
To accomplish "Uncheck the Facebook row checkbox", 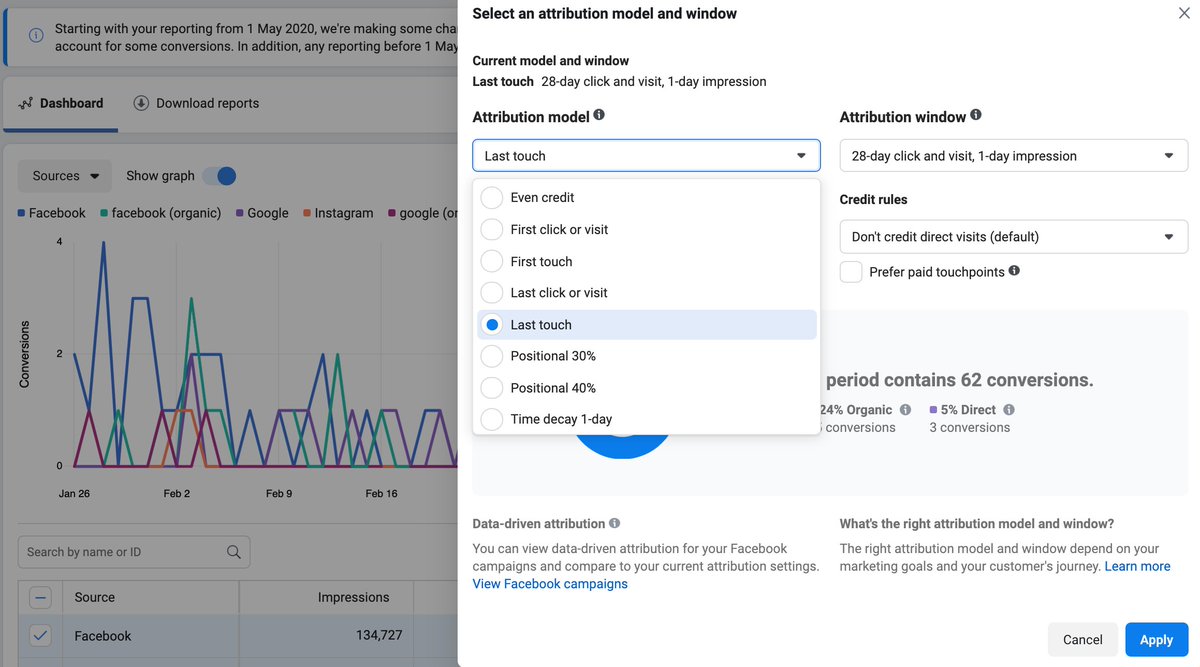I will (40, 635).
